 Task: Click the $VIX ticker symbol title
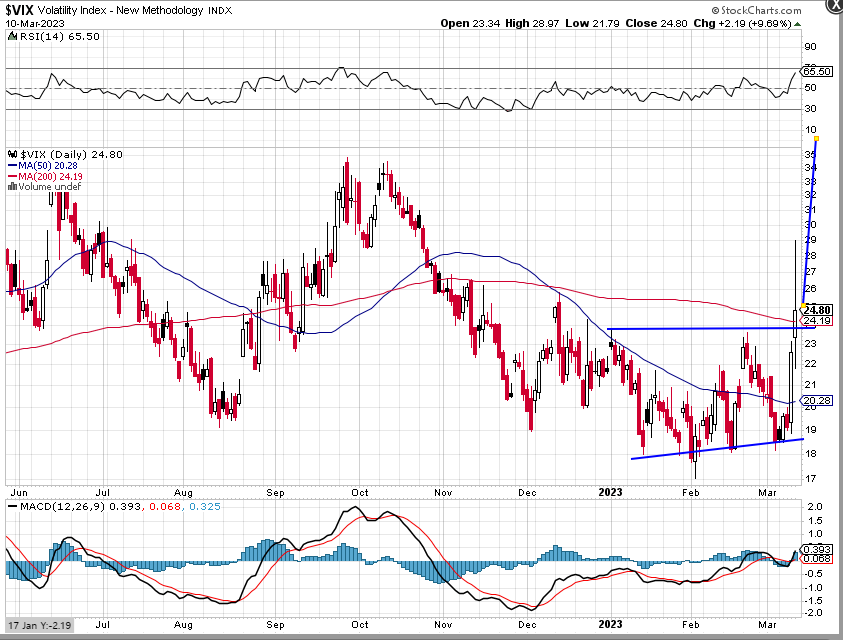19,10
